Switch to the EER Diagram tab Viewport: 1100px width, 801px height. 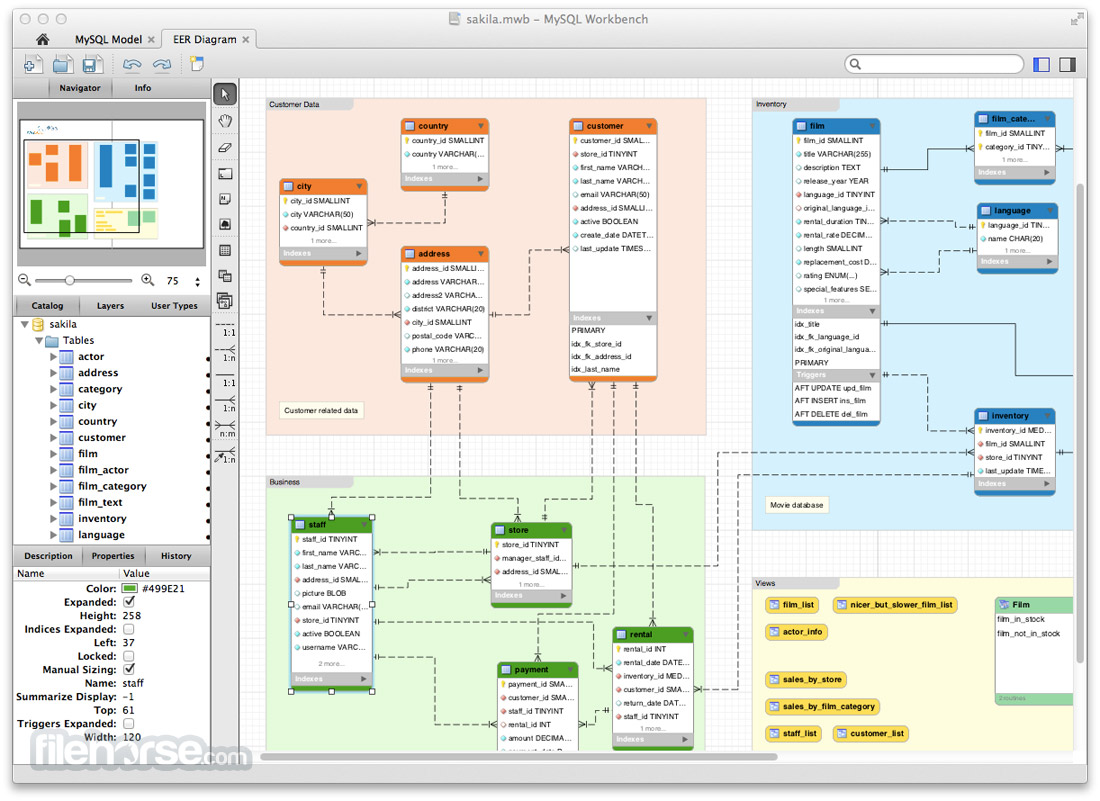205,39
